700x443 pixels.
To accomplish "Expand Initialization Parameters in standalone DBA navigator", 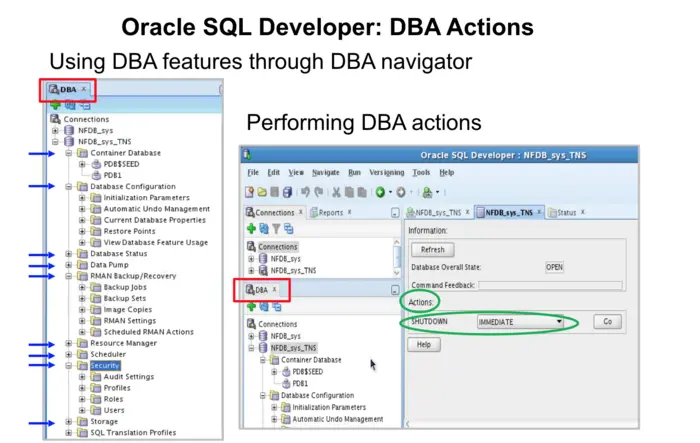I will [x=82, y=197].
